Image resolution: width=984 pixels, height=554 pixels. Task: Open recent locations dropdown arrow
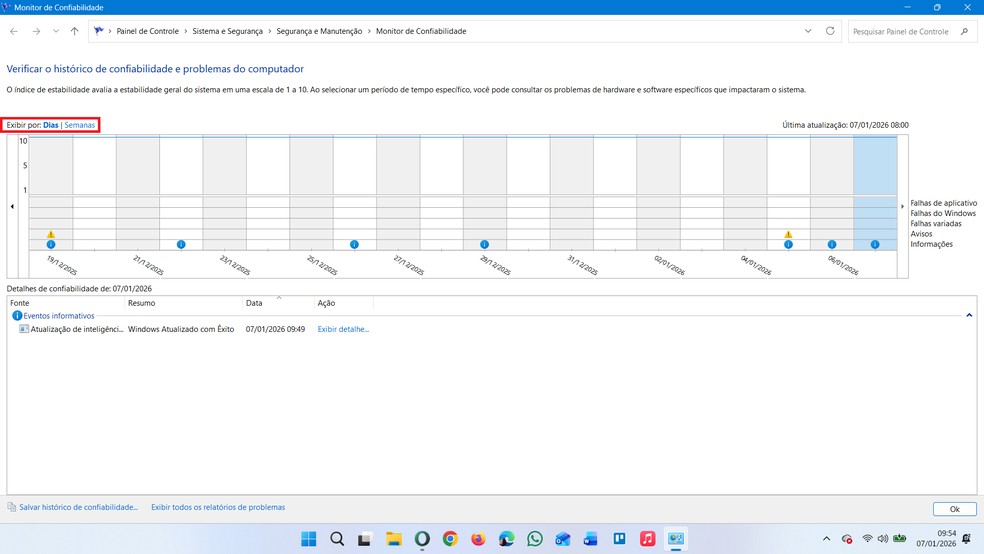tap(56, 31)
